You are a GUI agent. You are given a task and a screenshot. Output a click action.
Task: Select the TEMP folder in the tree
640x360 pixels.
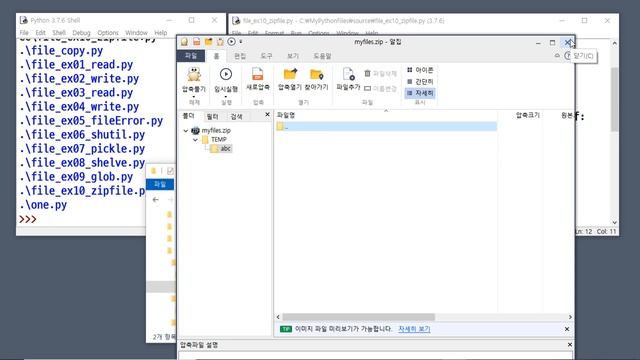pos(219,140)
